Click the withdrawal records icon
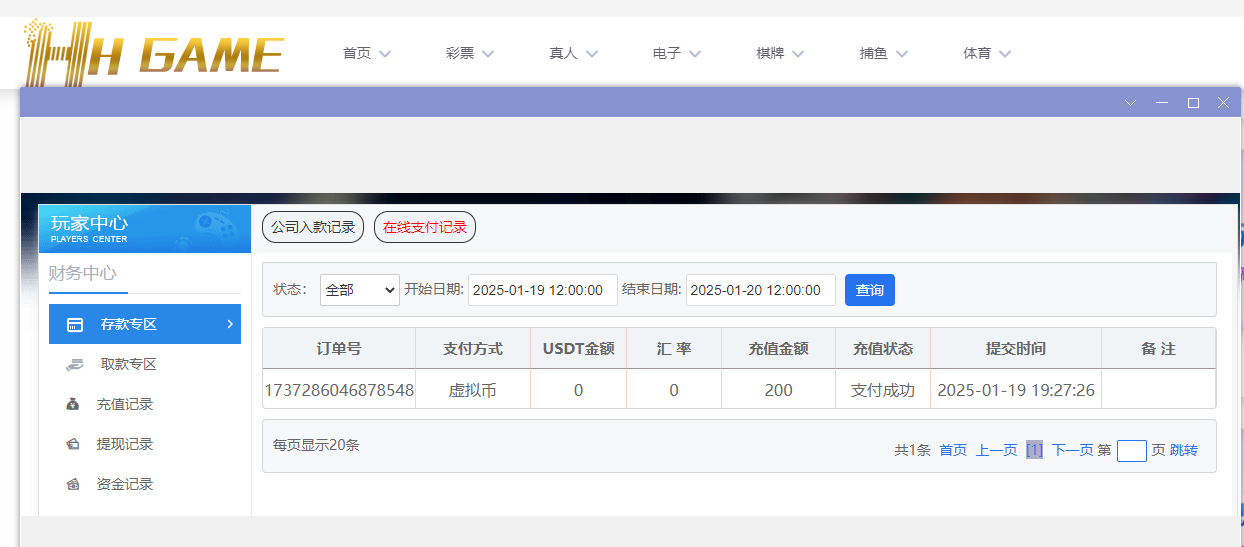1244x547 pixels. pos(73,445)
